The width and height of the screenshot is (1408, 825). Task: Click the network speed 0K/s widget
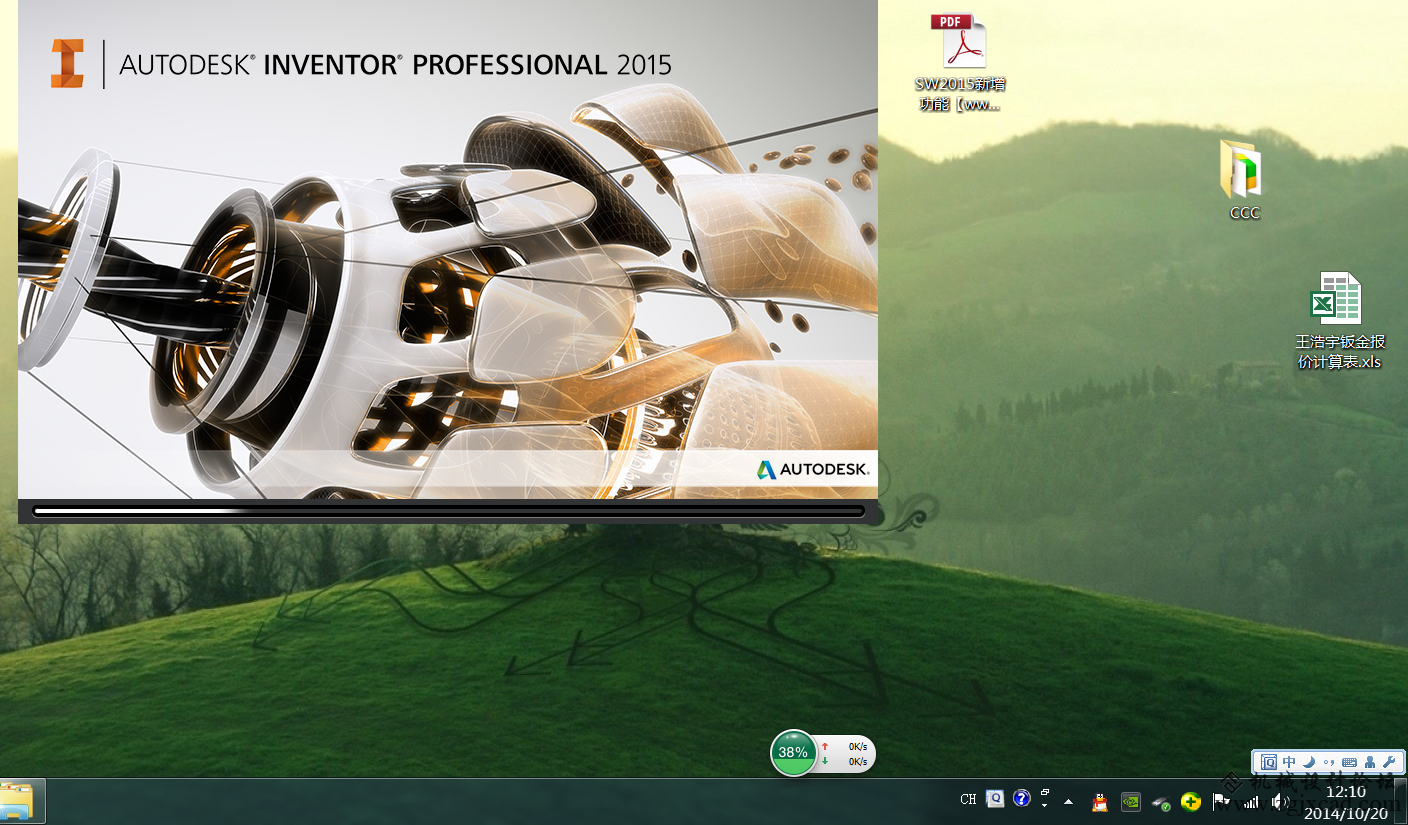coord(846,754)
